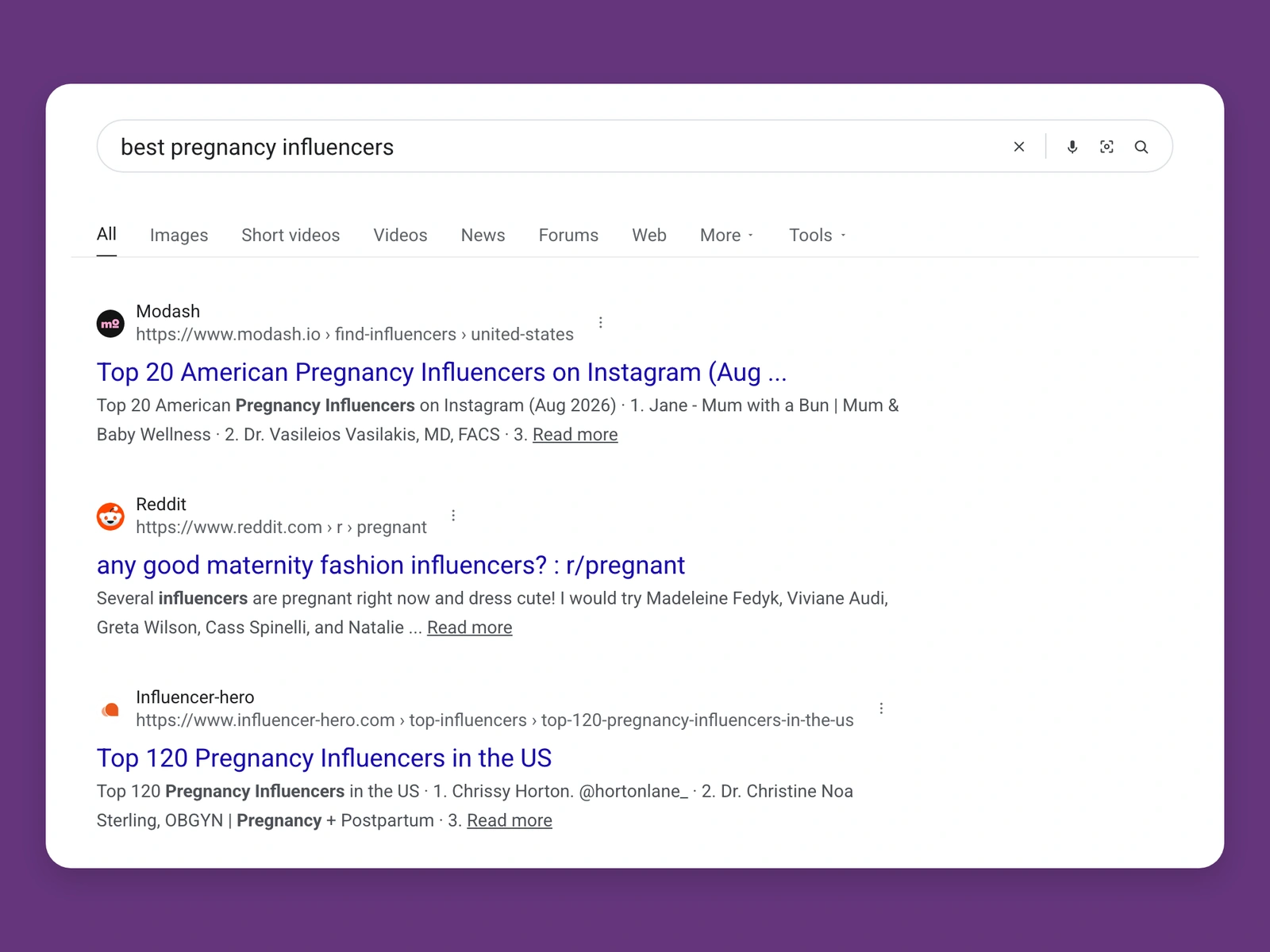Switch to the Short videos tab
The width and height of the screenshot is (1270, 952).
(291, 235)
